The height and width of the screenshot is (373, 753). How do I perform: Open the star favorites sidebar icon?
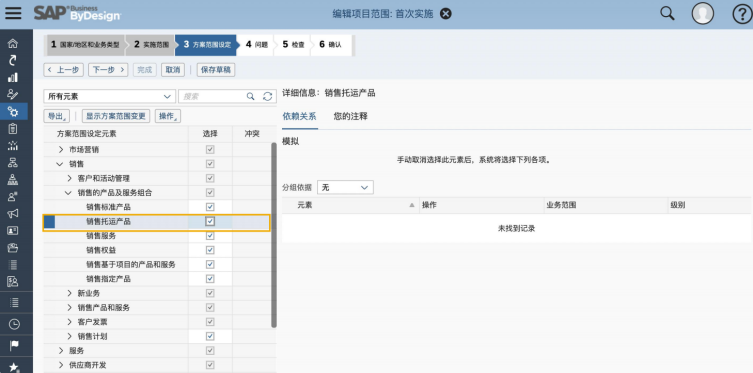coord(14,367)
